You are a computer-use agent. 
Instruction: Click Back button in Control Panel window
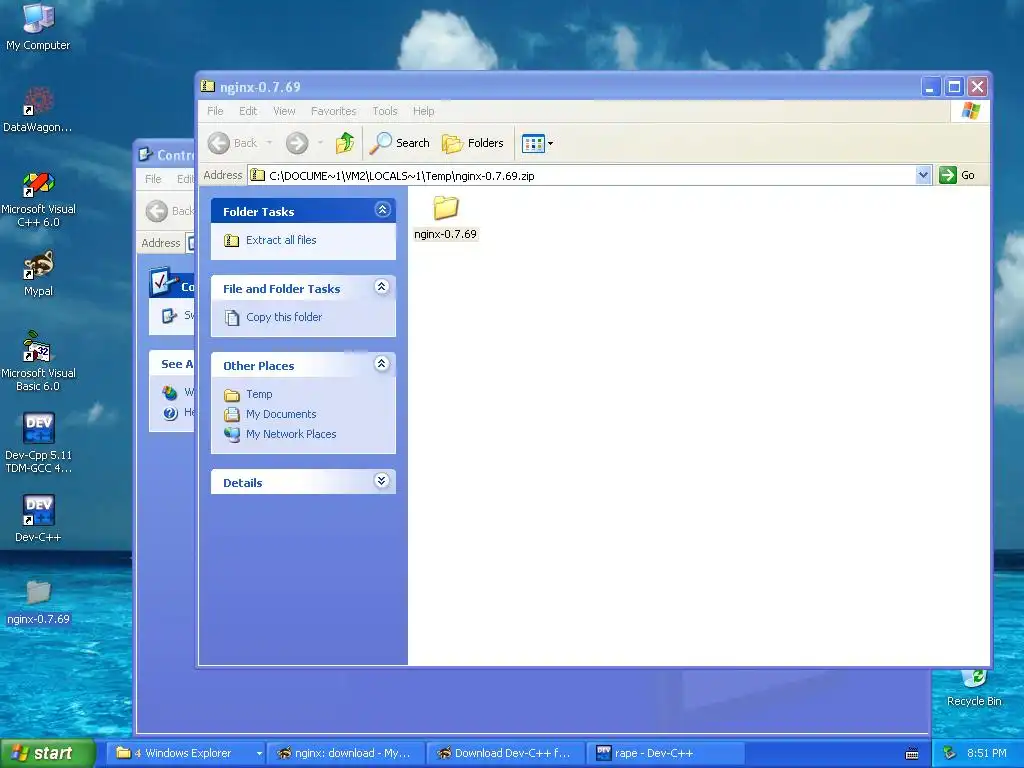coord(170,211)
